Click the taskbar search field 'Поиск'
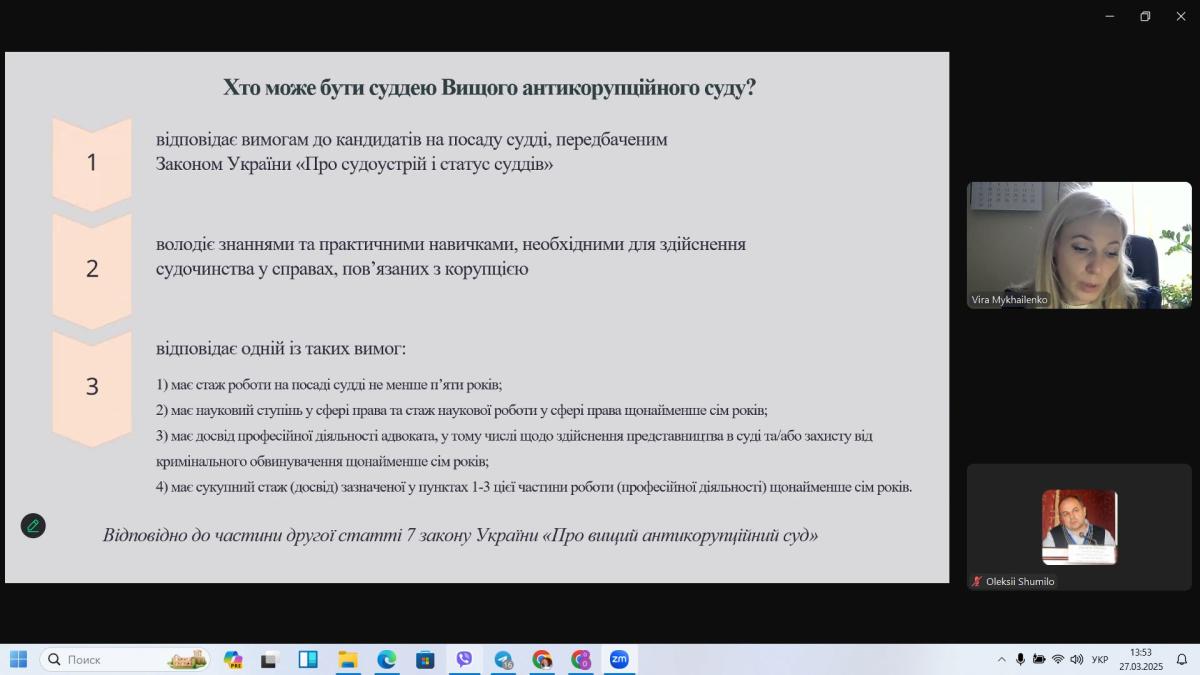The width and height of the screenshot is (1200, 675). coord(125,659)
